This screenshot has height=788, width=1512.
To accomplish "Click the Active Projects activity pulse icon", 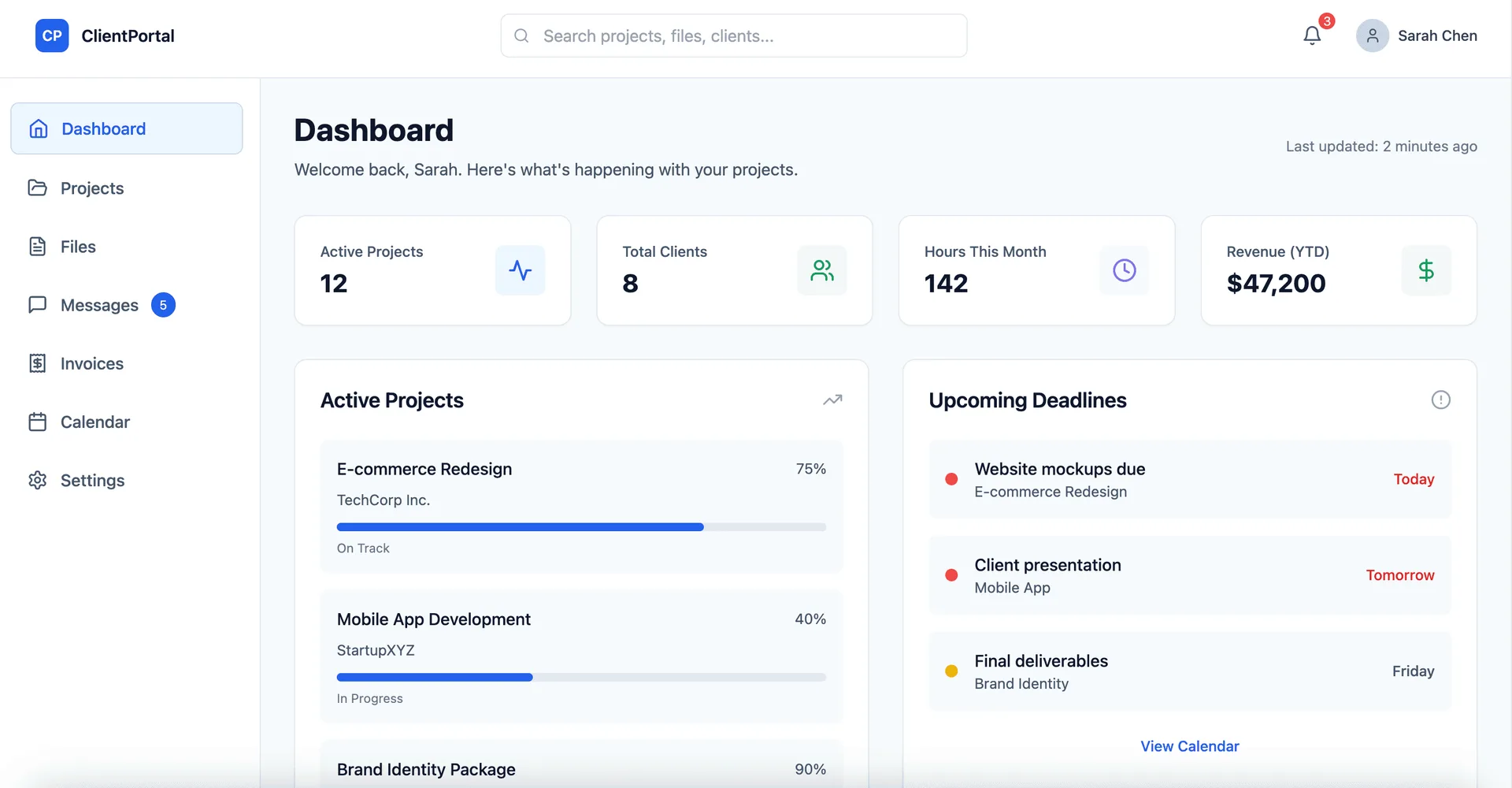I will [520, 270].
